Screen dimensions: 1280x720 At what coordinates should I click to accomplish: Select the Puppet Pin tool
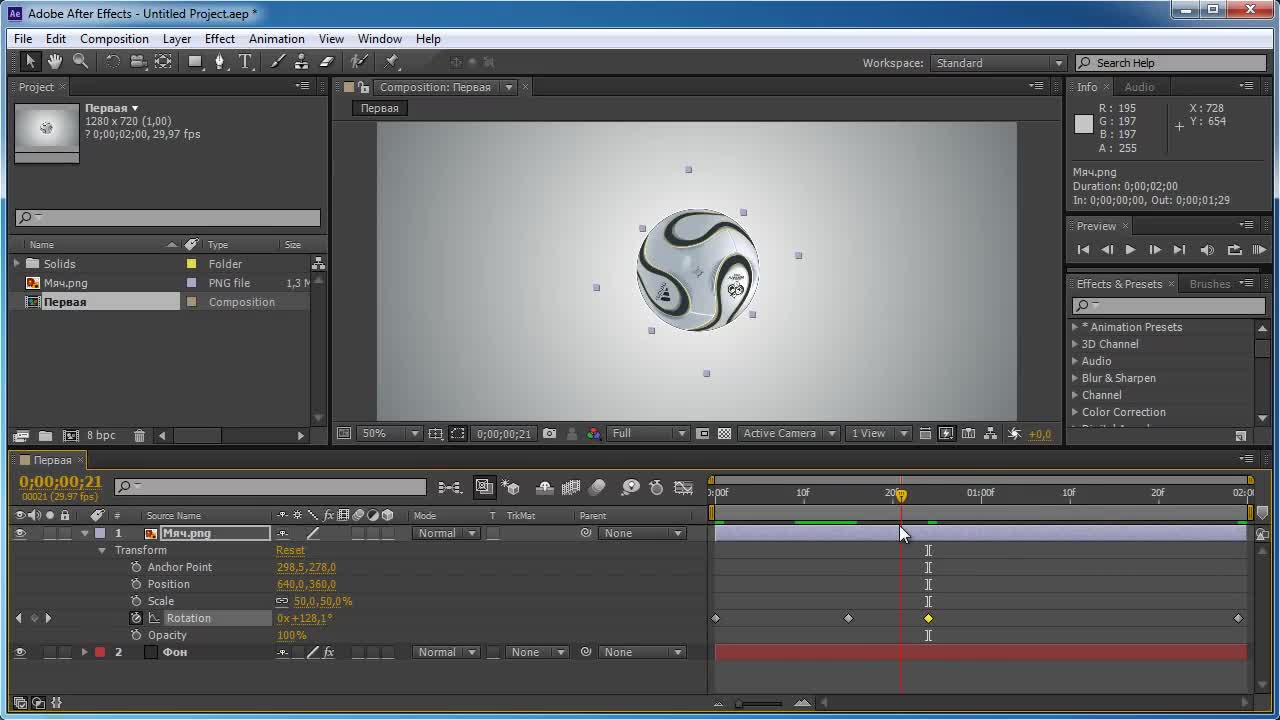point(392,62)
